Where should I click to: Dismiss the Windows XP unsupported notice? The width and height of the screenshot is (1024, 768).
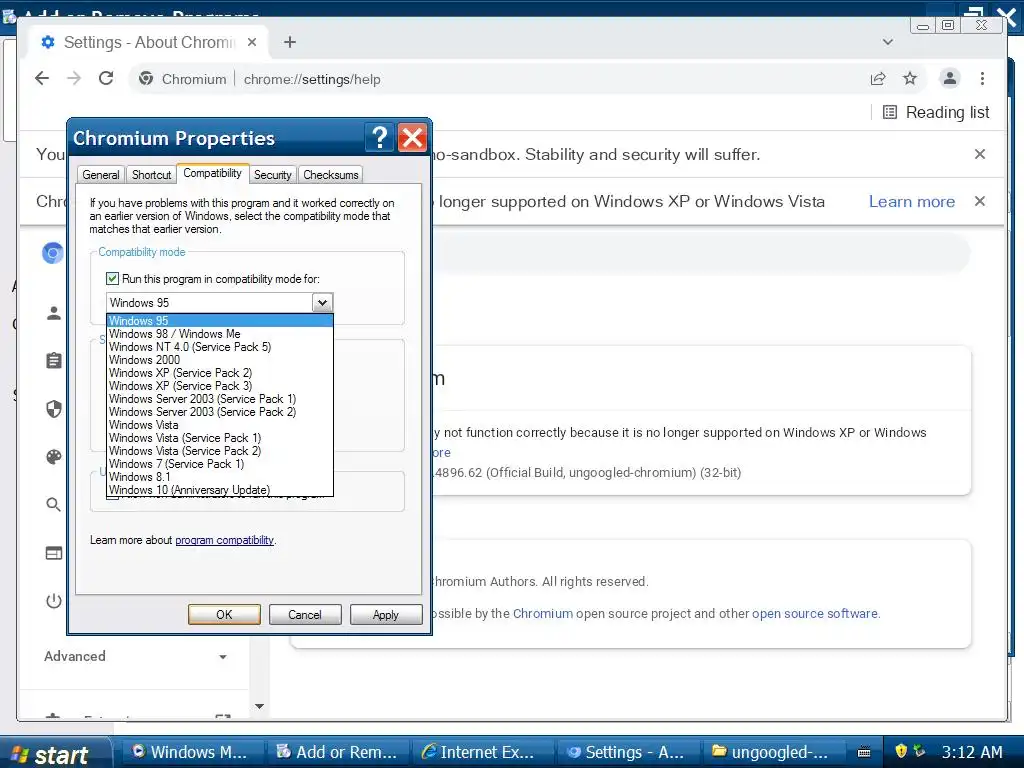pyautogui.click(x=980, y=201)
